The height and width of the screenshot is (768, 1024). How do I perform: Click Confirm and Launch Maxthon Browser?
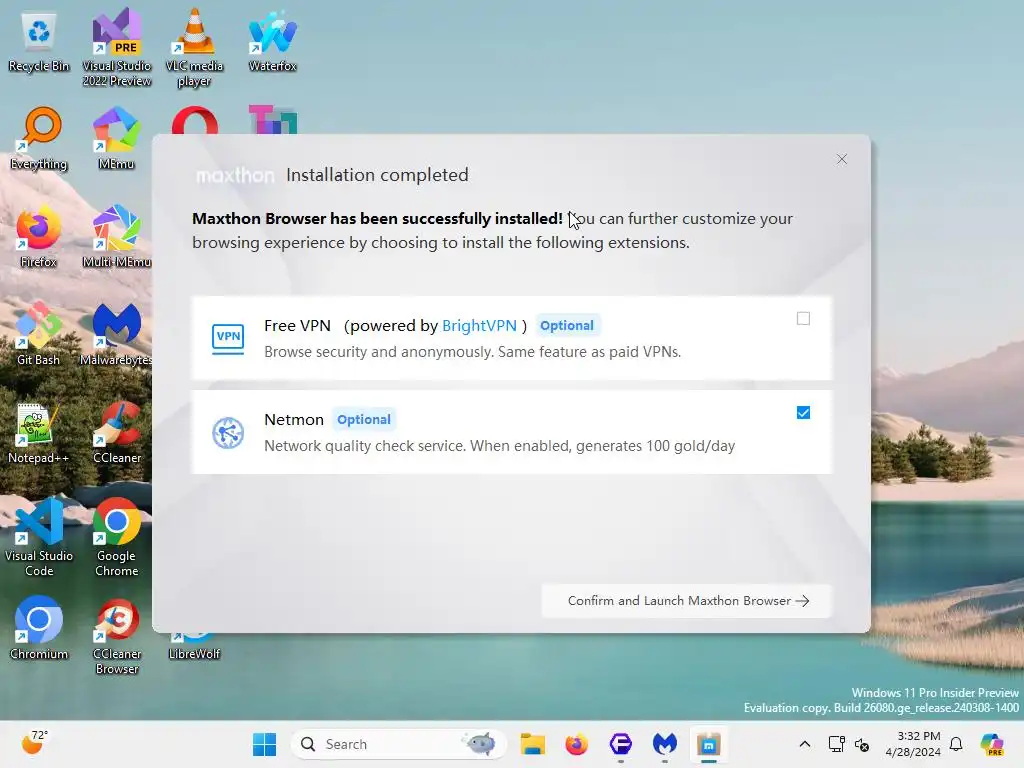coord(686,601)
